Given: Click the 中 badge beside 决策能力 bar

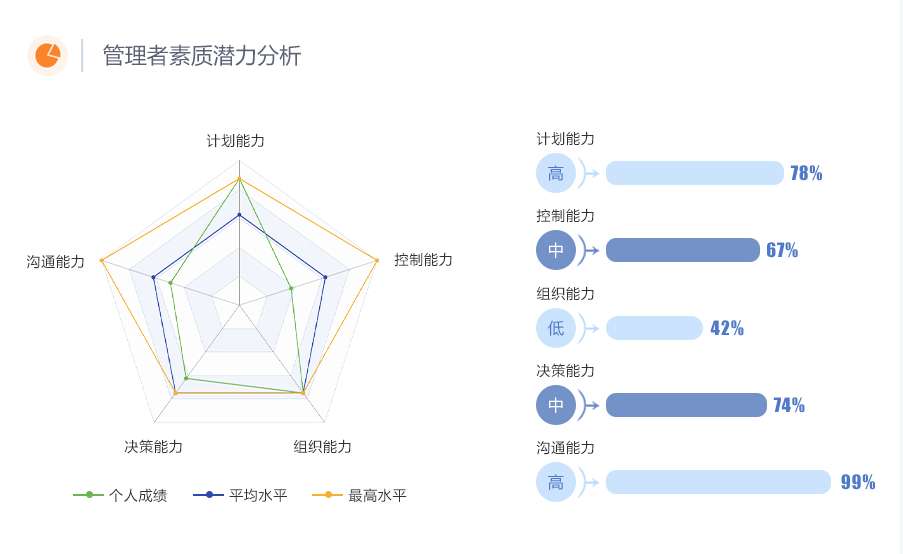Looking at the screenshot, I should (556, 405).
